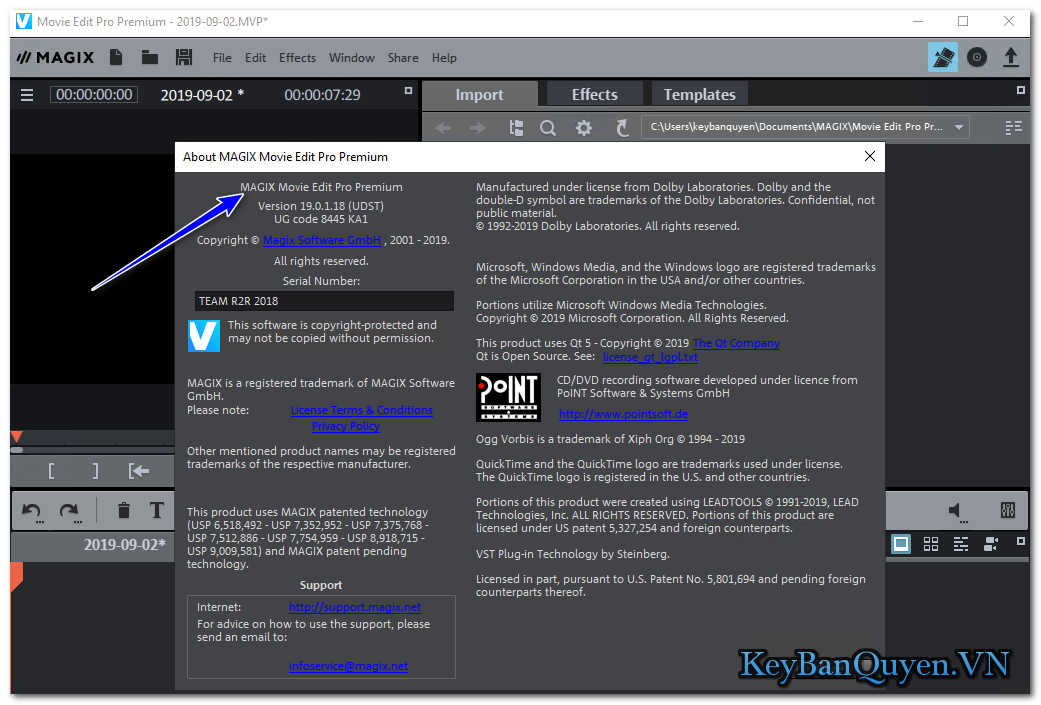1041x705 pixels.
Task: Delete selected object with trash icon
Action: click(123, 510)
